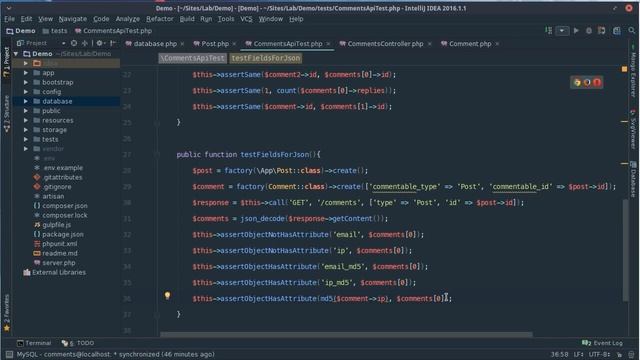This screenshot has height=360, width=640.
Task: Open the Tools menu
Action: point(226,19)
